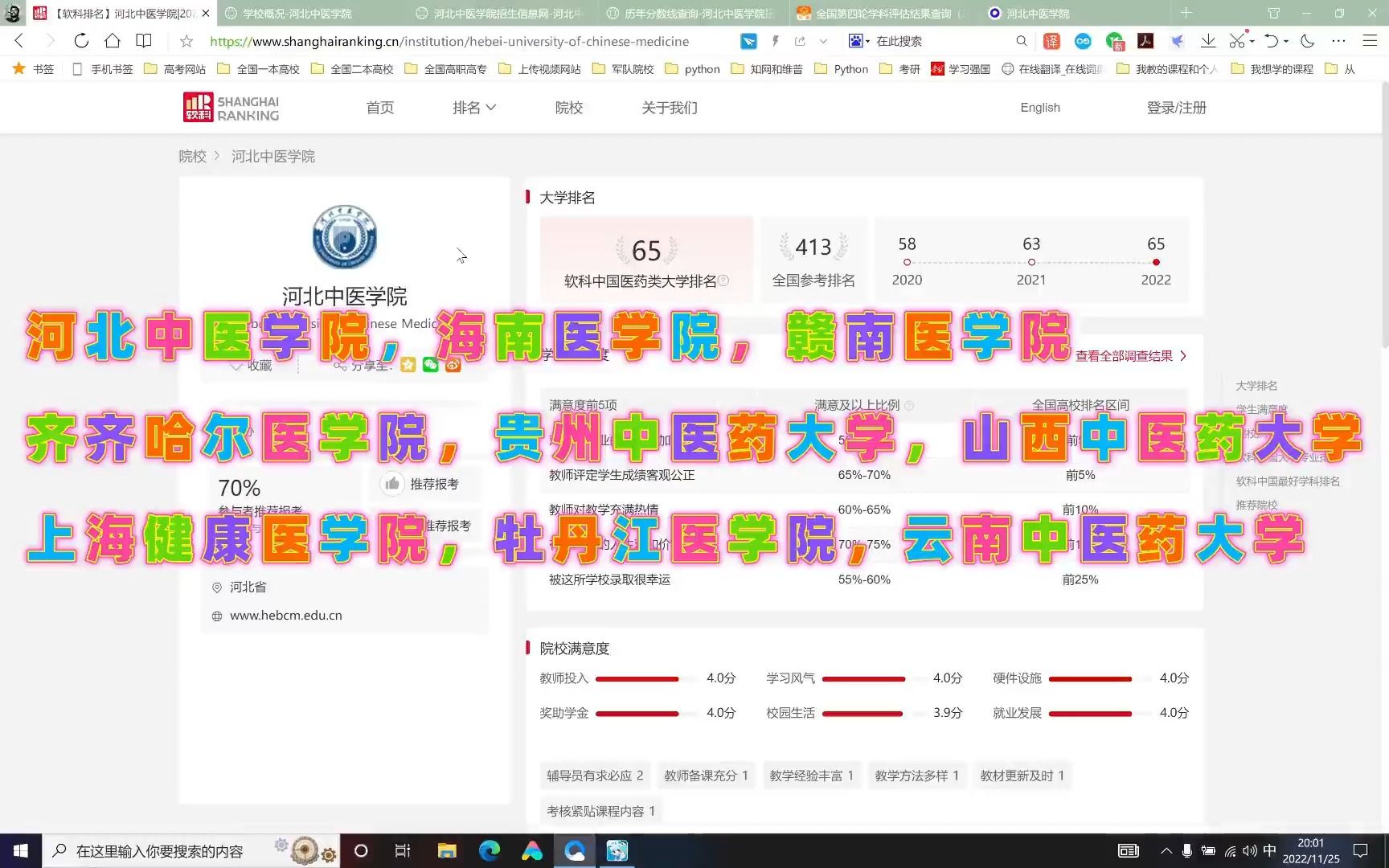1389x868 pixels.
Task: Open the 高考网站 bookmark folder
Action: coord(175,69)
